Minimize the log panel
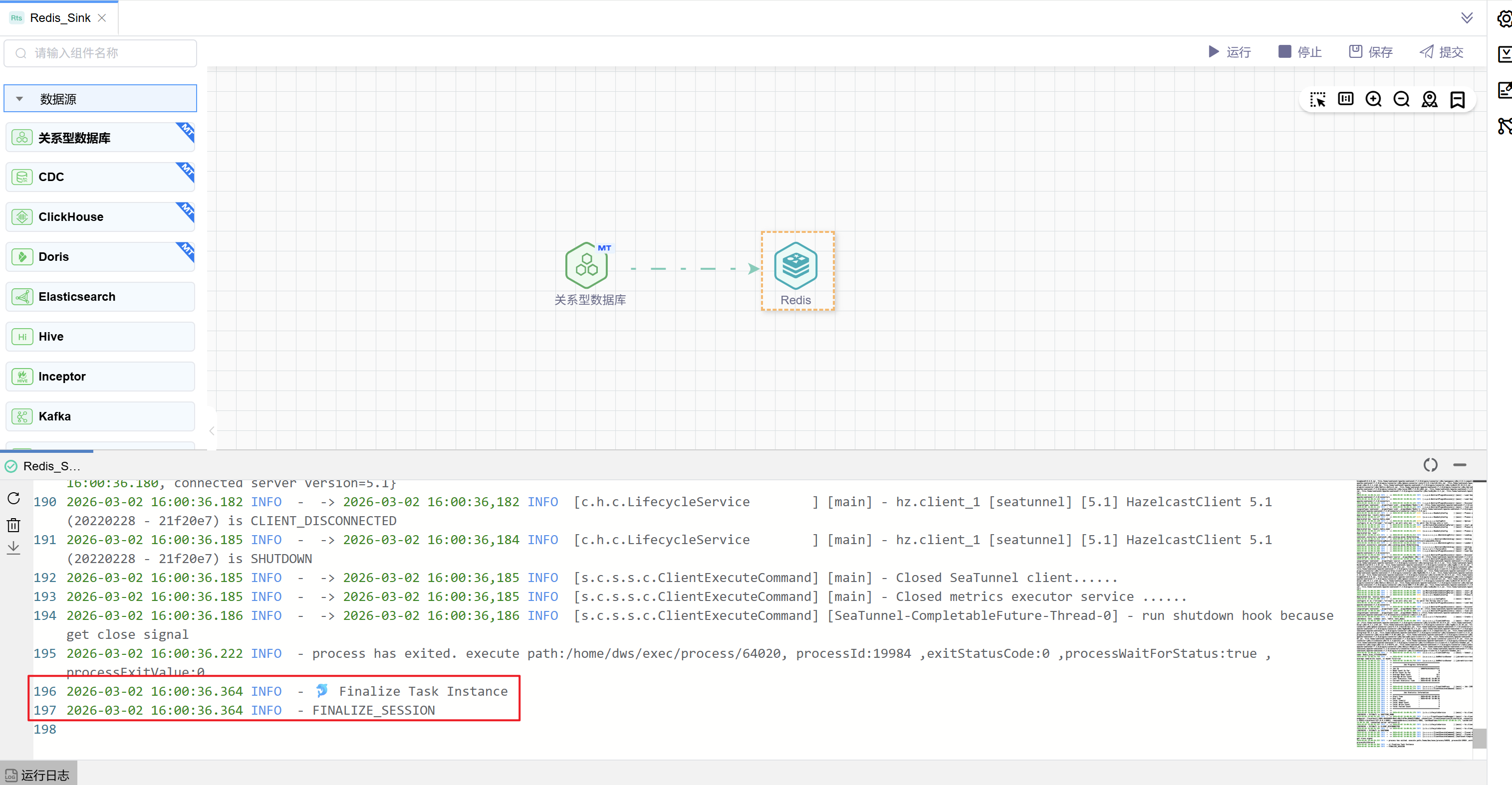The width and height of the screenshot is (1512, 785). [1459, 465]
